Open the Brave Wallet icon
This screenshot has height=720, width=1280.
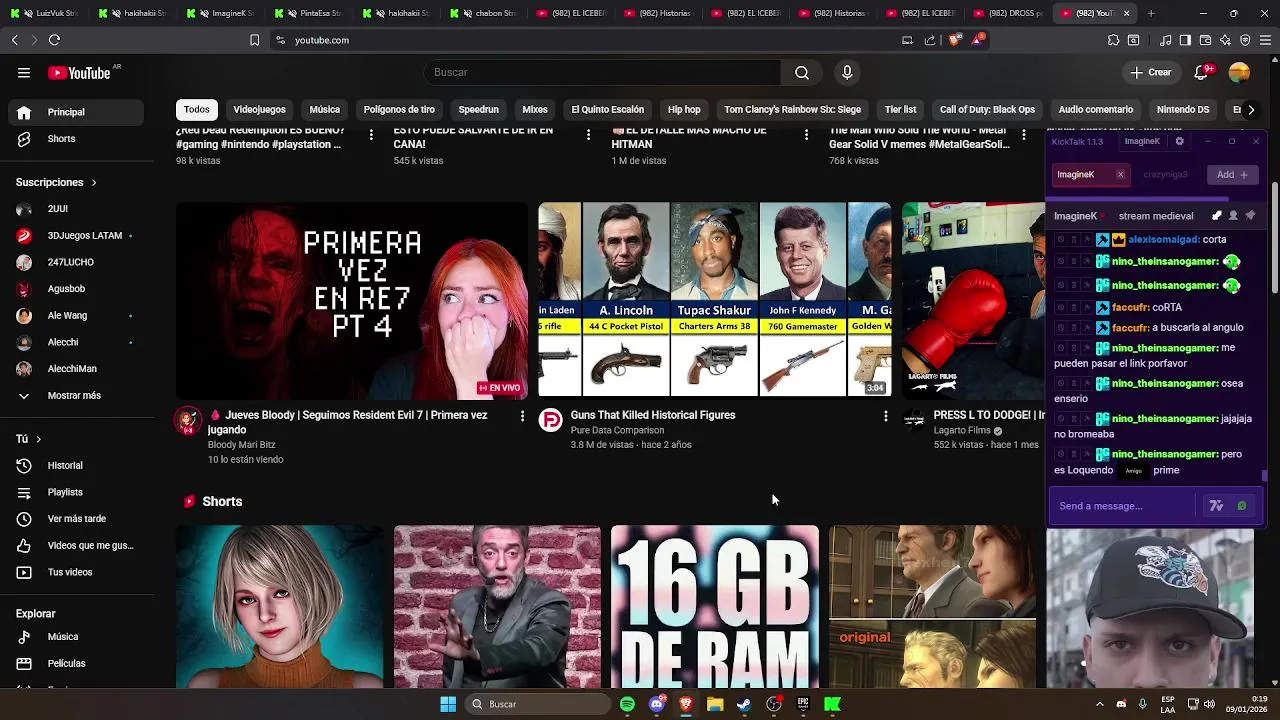point(1205,40)
